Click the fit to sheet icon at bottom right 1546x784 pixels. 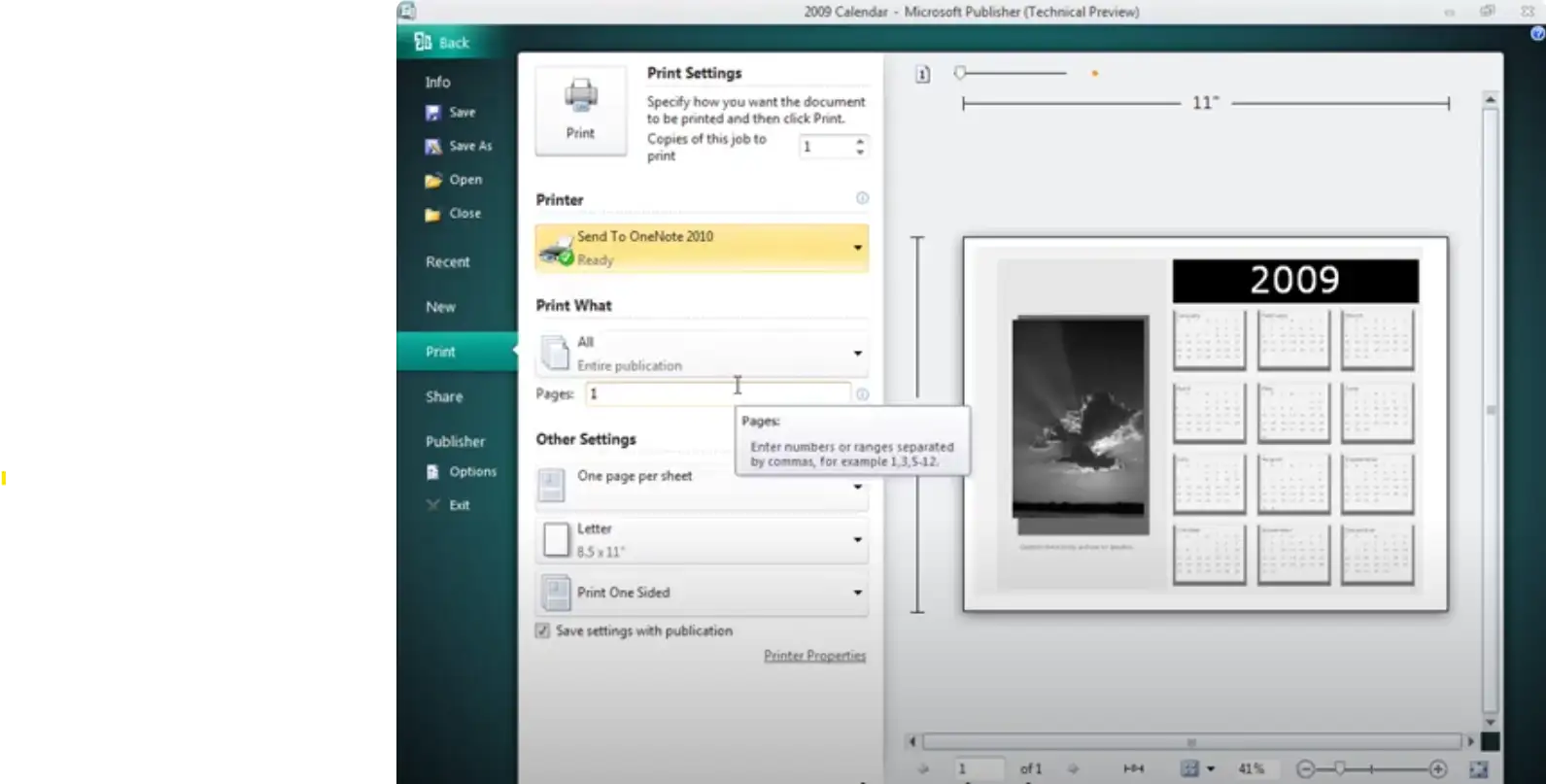[1478, 768]
